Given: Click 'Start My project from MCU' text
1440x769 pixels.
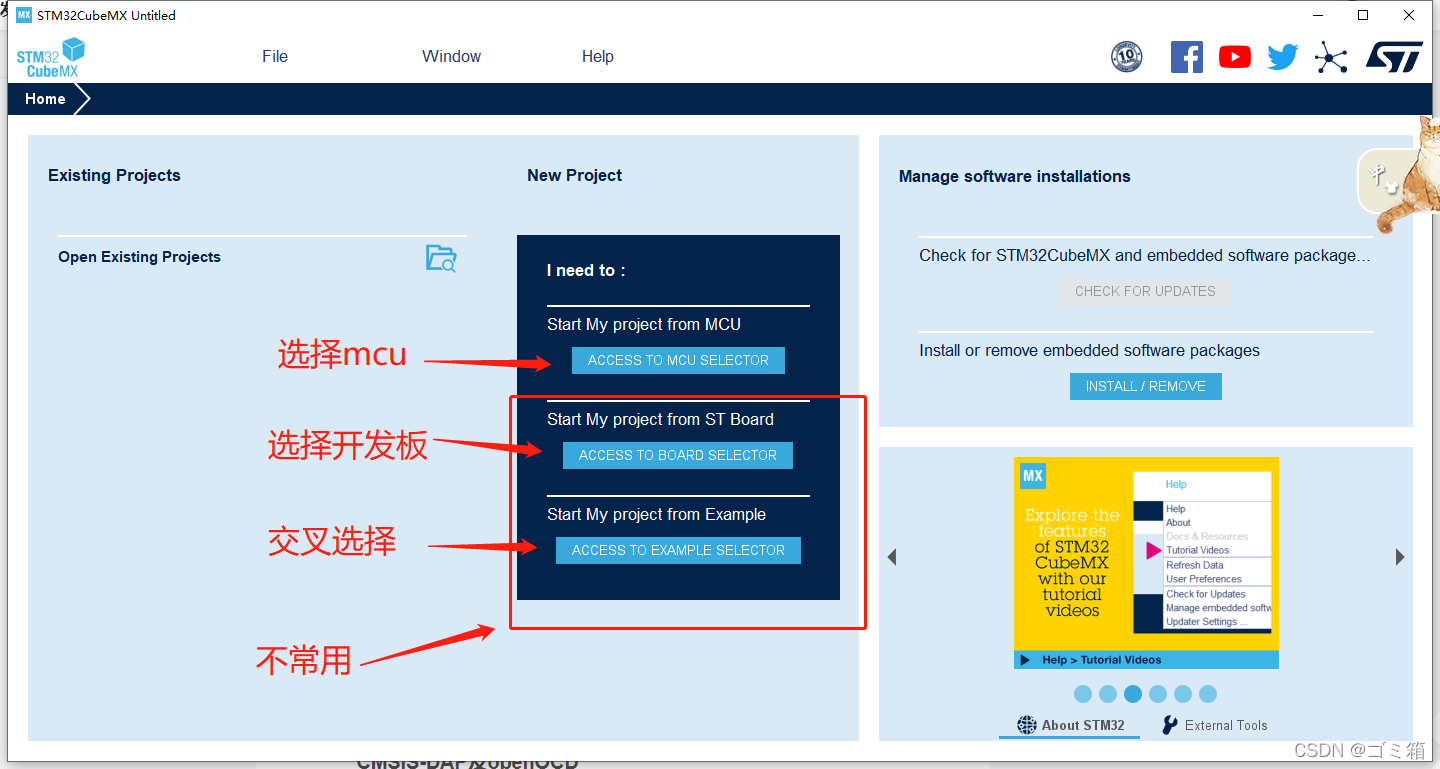Looking at the screenshot, I should (644, 324).
